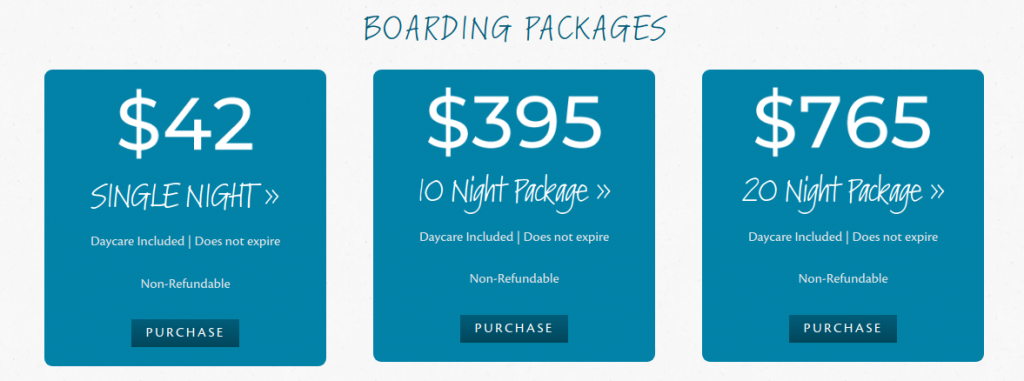Open the 20 Night Package link text

(833, 192)
